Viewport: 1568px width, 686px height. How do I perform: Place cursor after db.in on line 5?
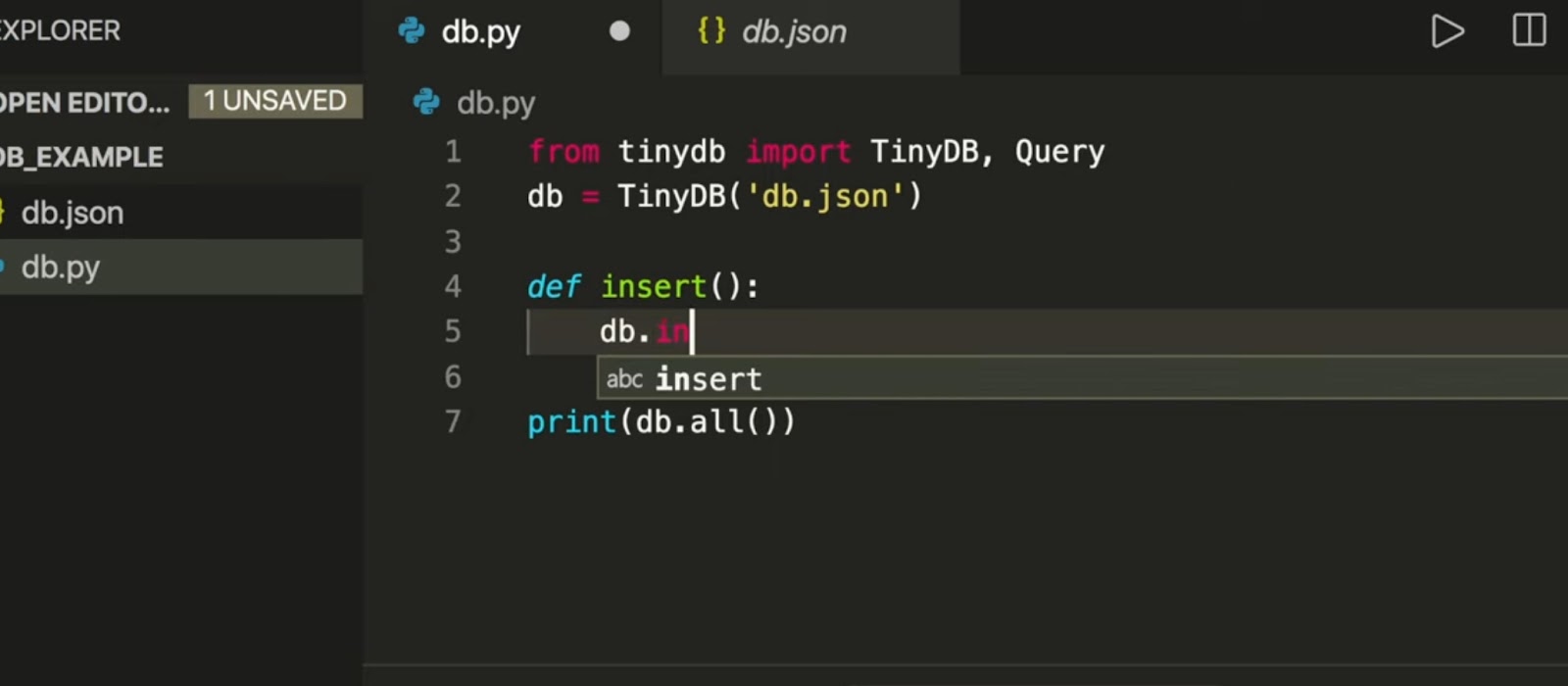(x=693, y=331)
